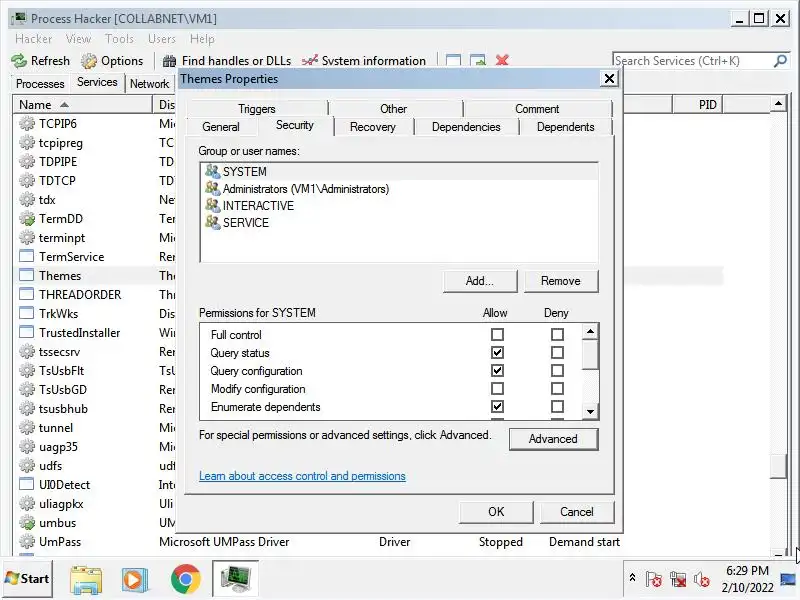Click the Add... button
The height and width of the screenshot is (600, 800).
[480, 281]
